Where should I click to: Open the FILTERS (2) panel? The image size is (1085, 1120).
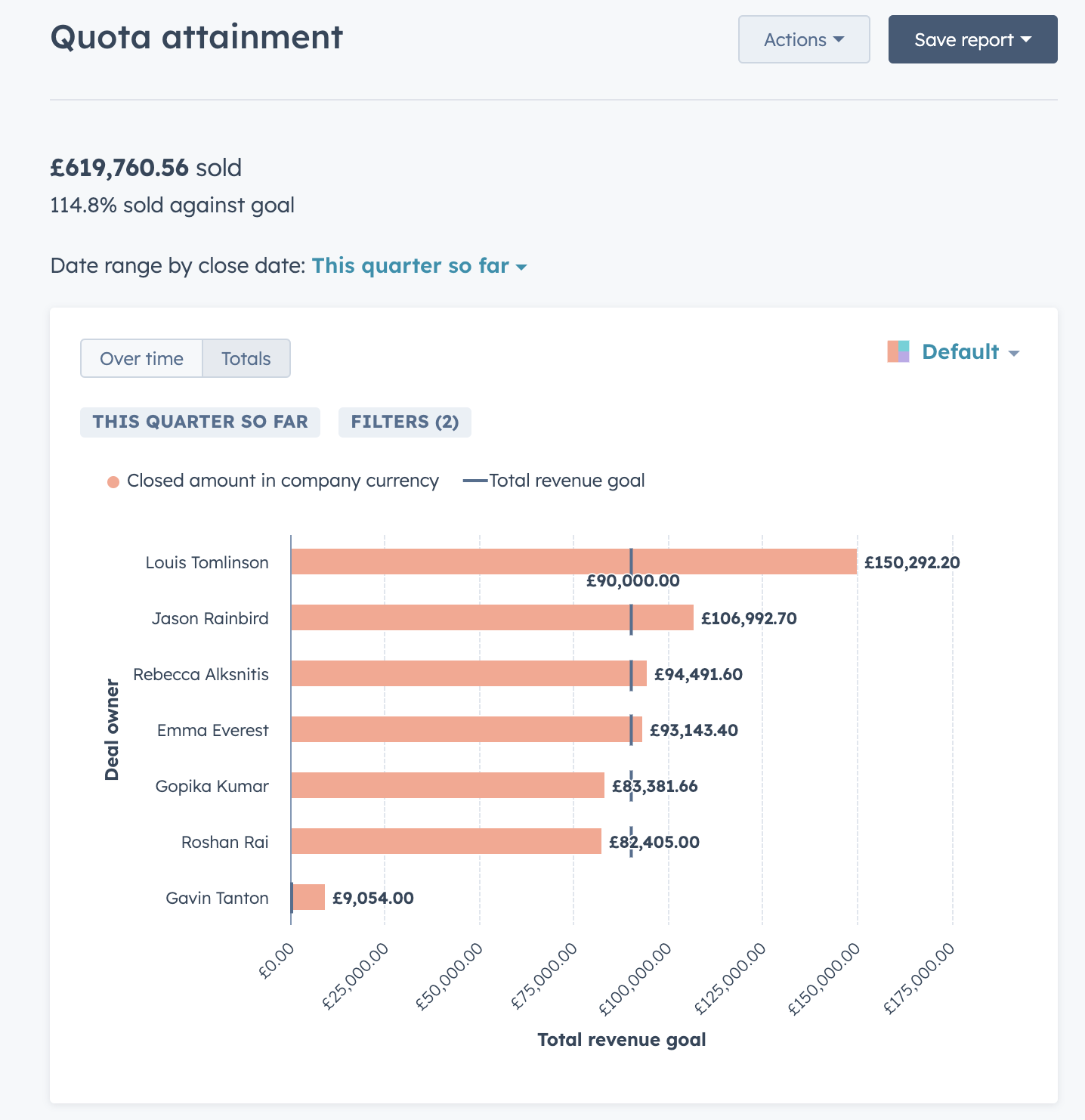coord(404,422)
